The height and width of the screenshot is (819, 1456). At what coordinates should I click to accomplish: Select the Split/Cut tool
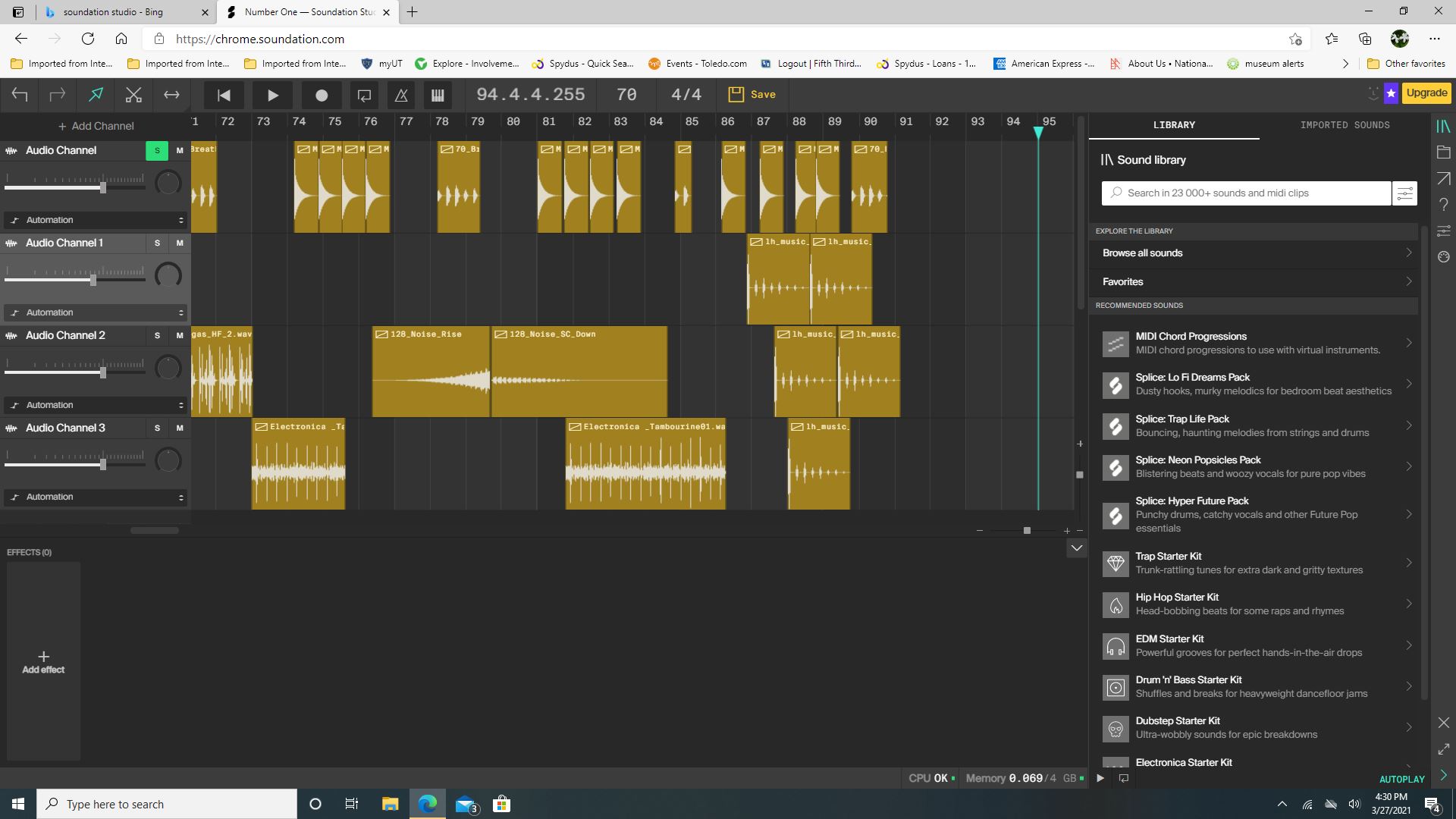coord(133,95)
